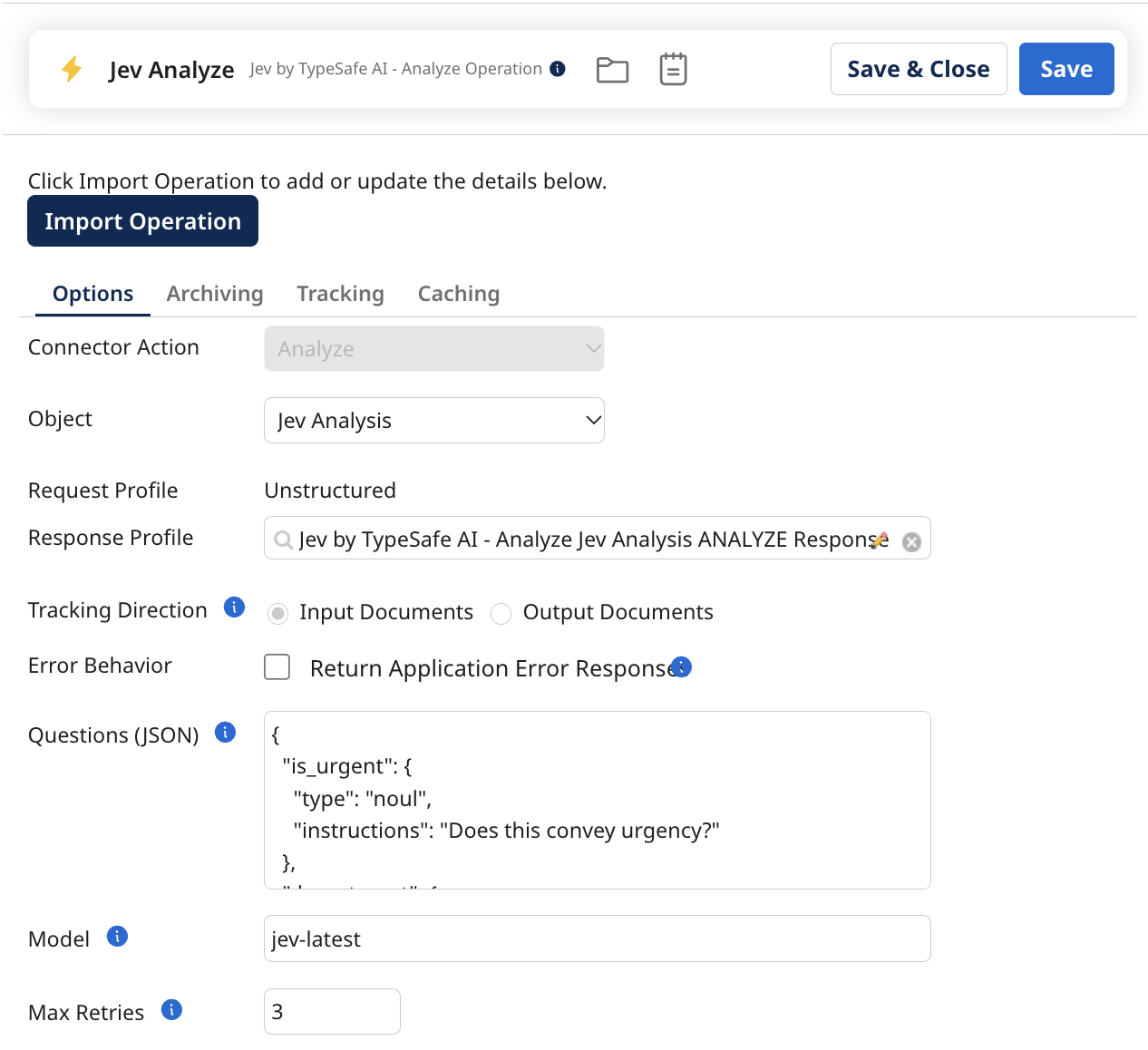Select Input Documents radio button
1148x1050 pixels.
click(x=278, y=614)
